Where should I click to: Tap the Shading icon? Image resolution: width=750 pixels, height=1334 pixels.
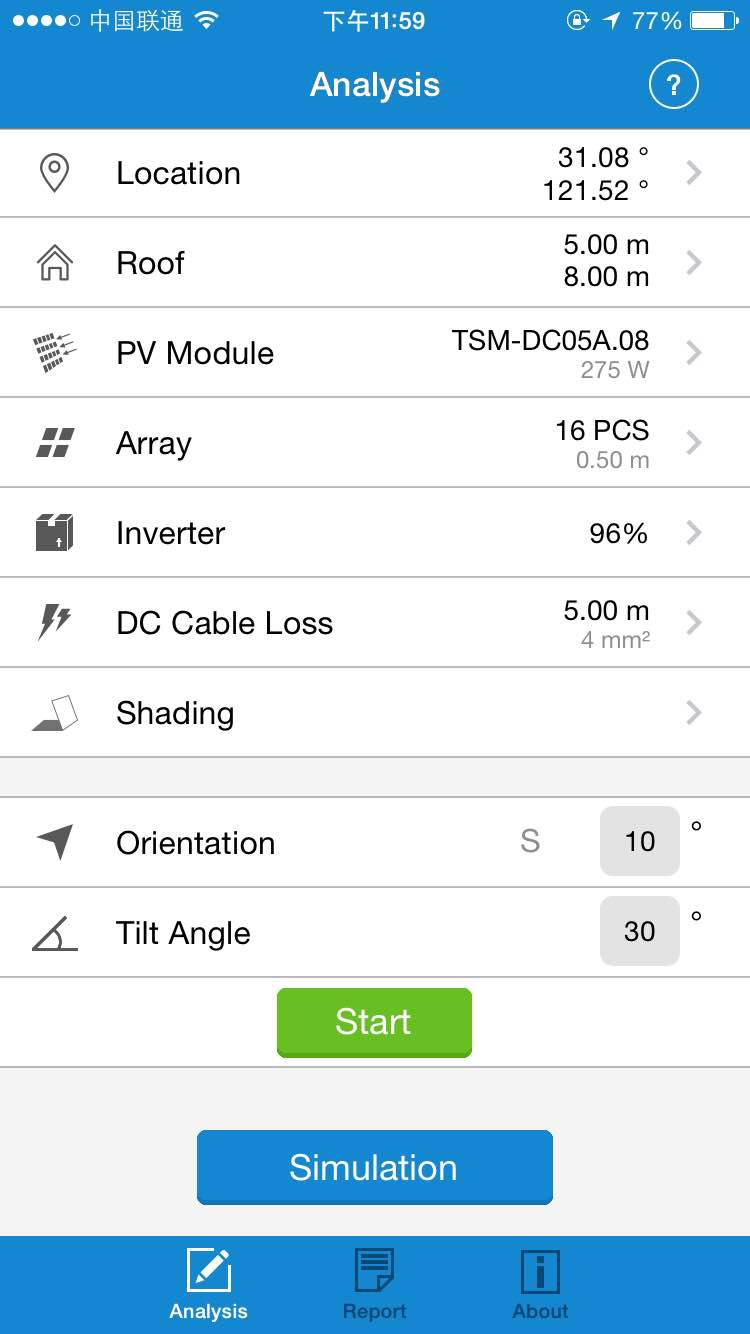[x=55, y=713]
